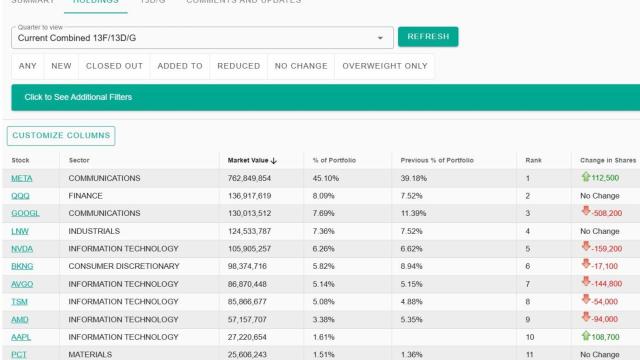Open the LNW stock link
Screen dimensions: 640x360
click(x=20, y=231)
